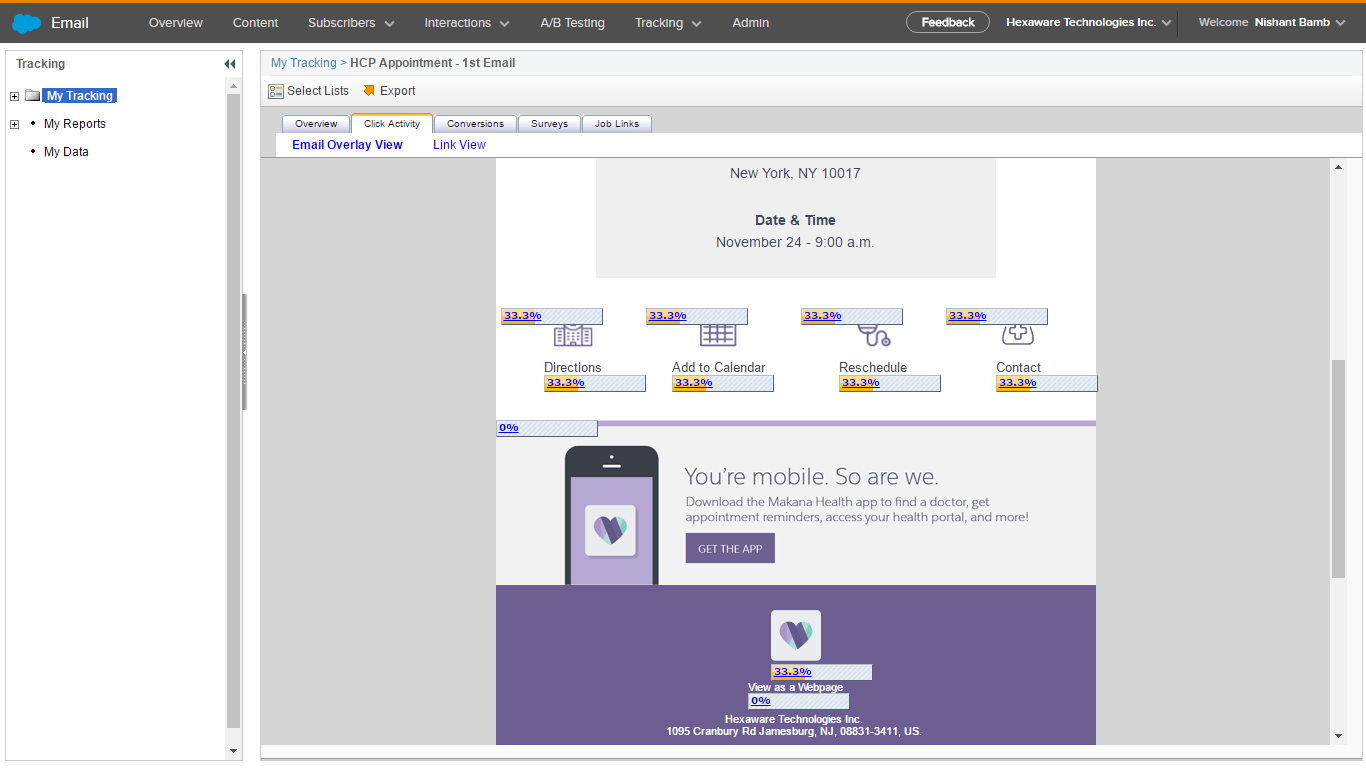Screen dimensions: 1366x768
Task: Click the Contact medical cross icon
Action: click(x=1018, y=336)
